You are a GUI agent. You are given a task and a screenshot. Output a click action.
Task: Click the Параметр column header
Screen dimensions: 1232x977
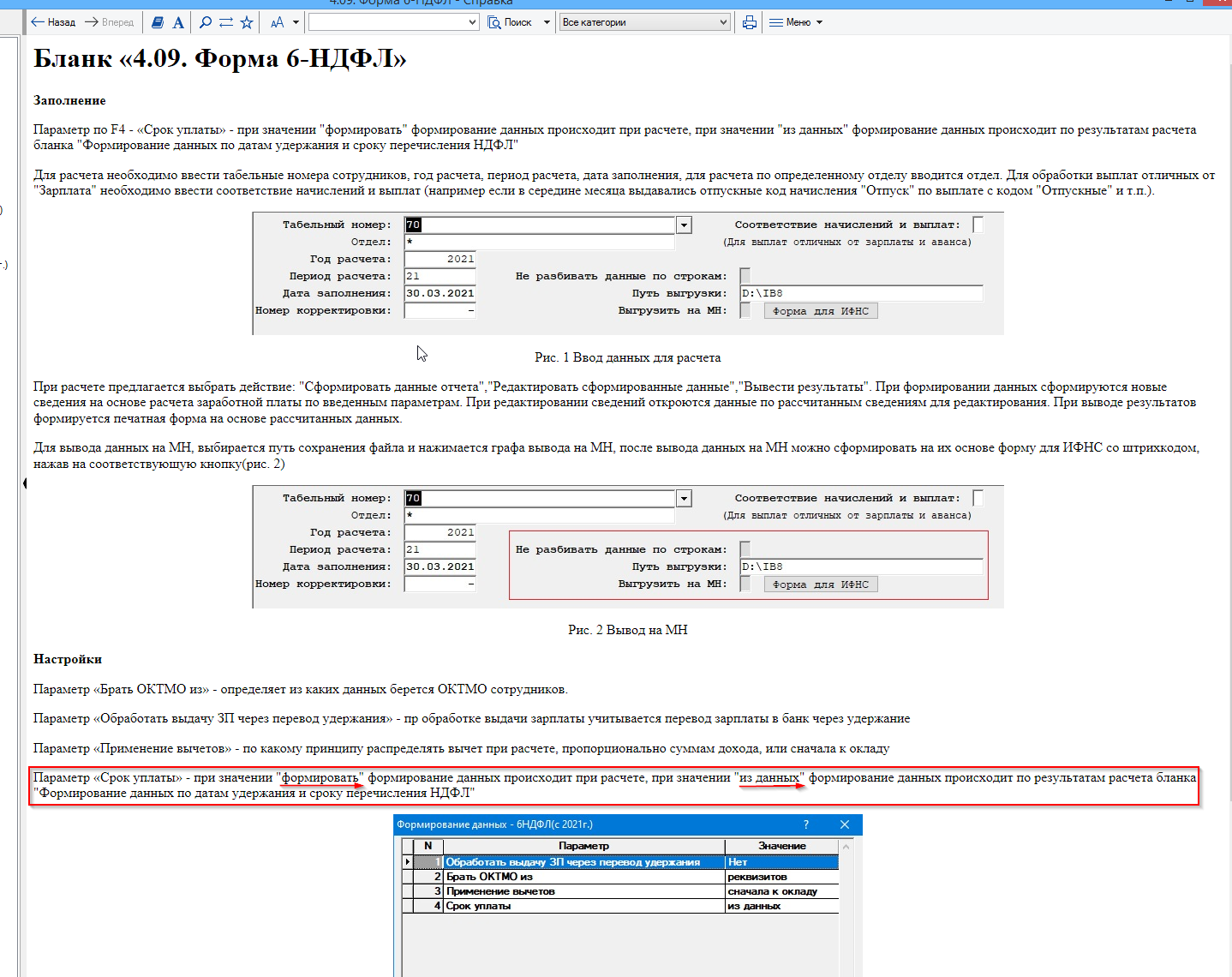tap(584, 846)
